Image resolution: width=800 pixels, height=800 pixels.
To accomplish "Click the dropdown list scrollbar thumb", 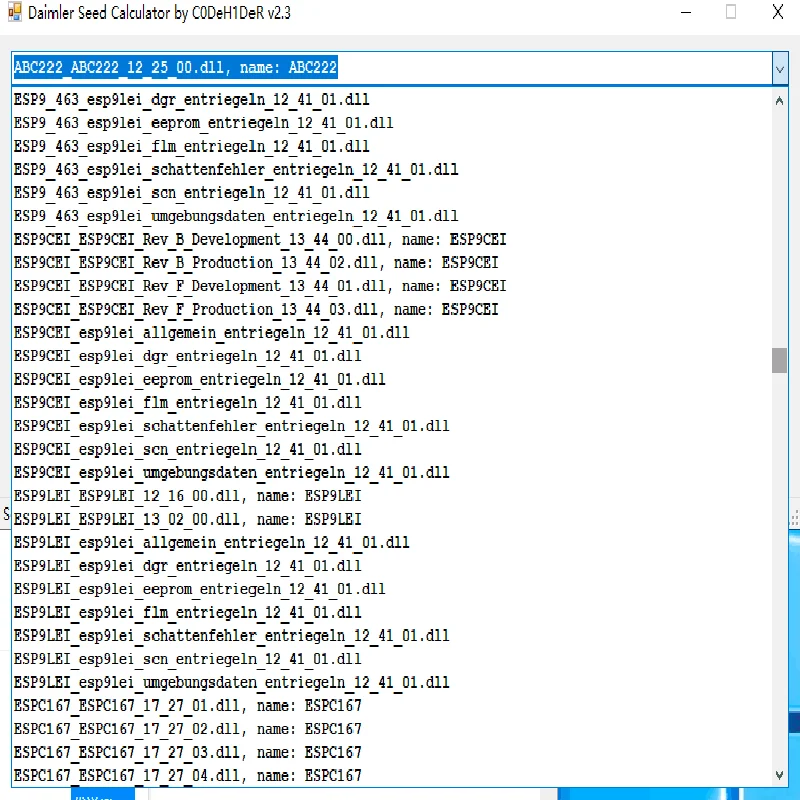I will click(x=779, y=361).
